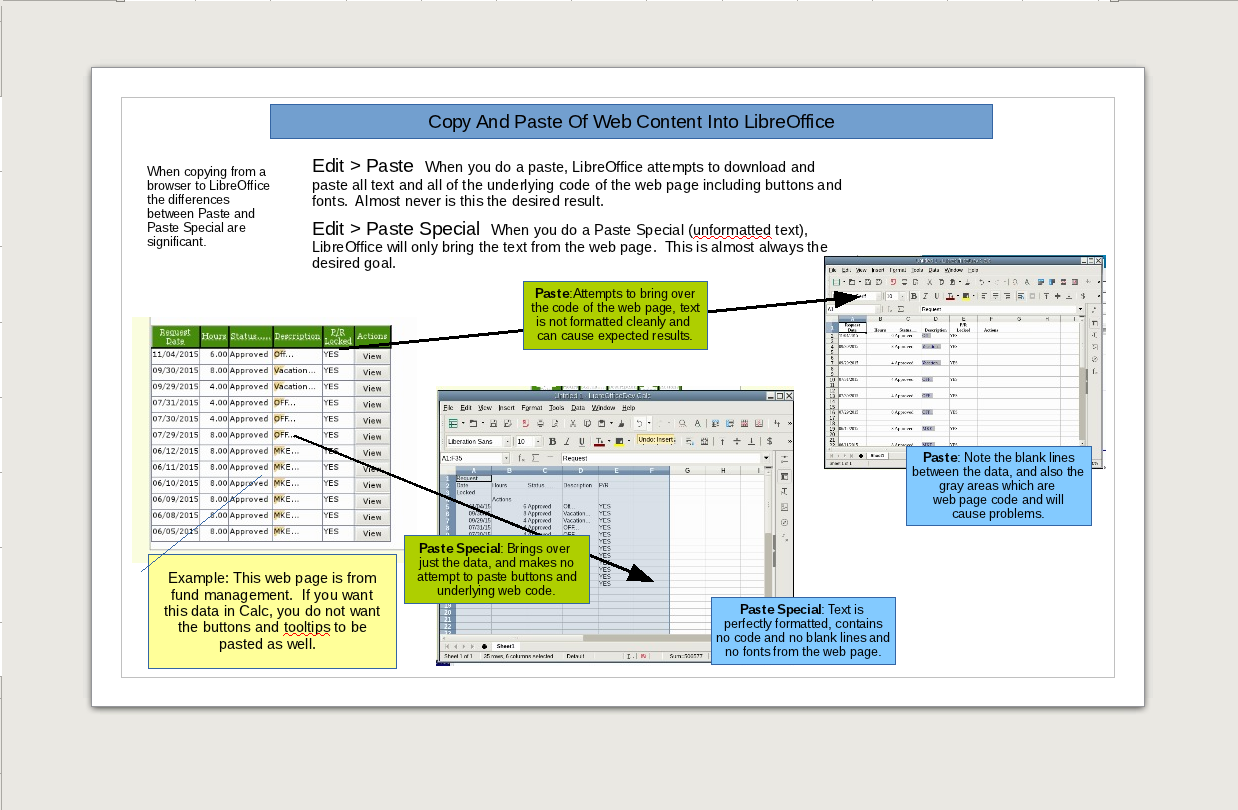Open Insert menu in right Calc window
Screen dimensions: 1238x810
[878, 271]
